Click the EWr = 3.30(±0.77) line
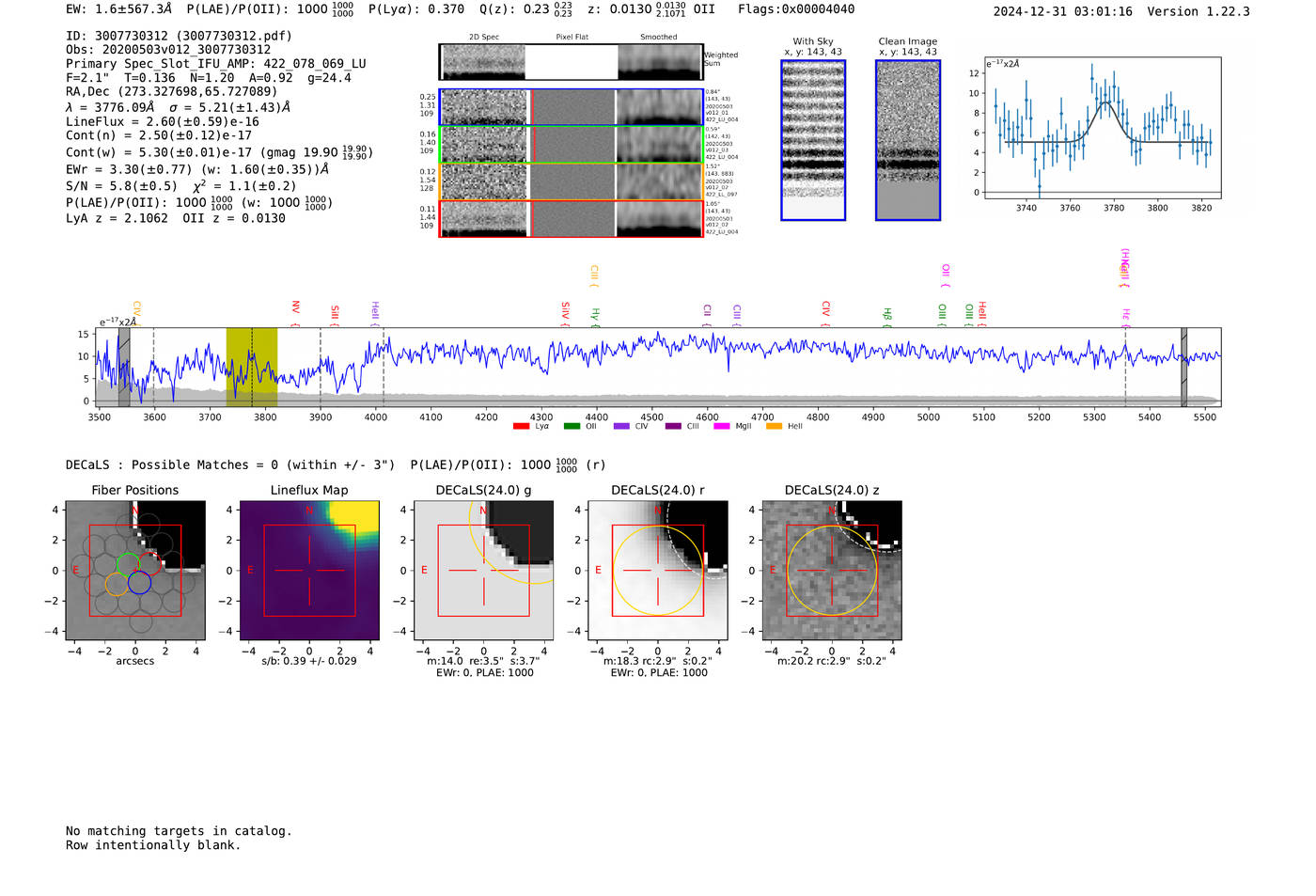 [x=197, y=170]
